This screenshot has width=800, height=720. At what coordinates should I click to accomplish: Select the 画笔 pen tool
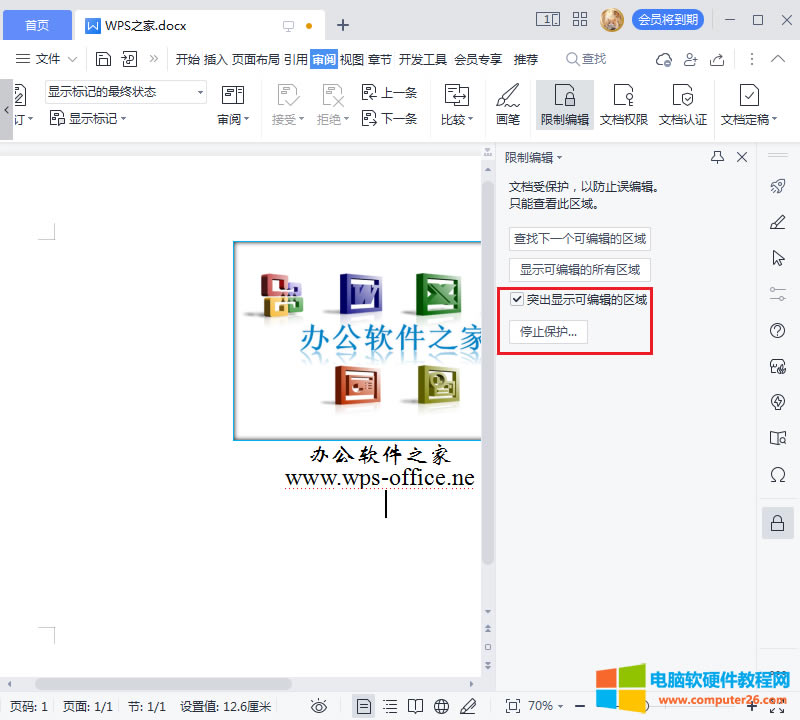[508, 104]
